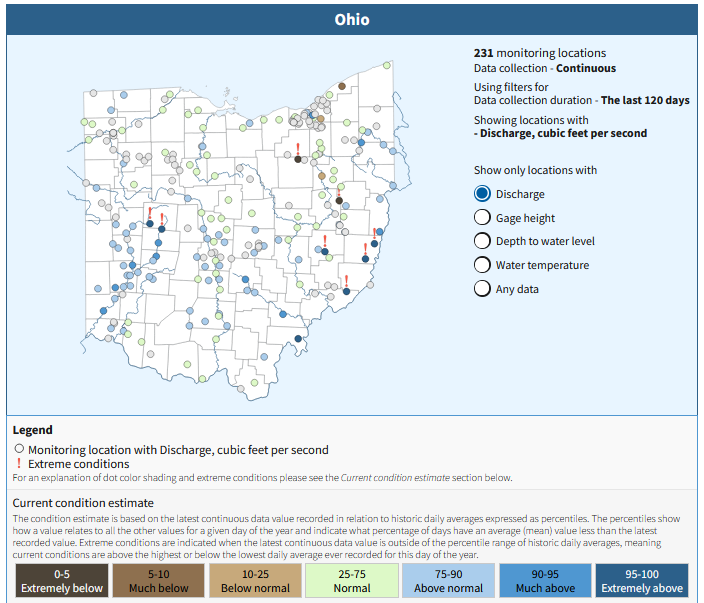Click the Ohio header title
Image resolution: width=704 pixels, height=603 pixels.
pos(352,20)
